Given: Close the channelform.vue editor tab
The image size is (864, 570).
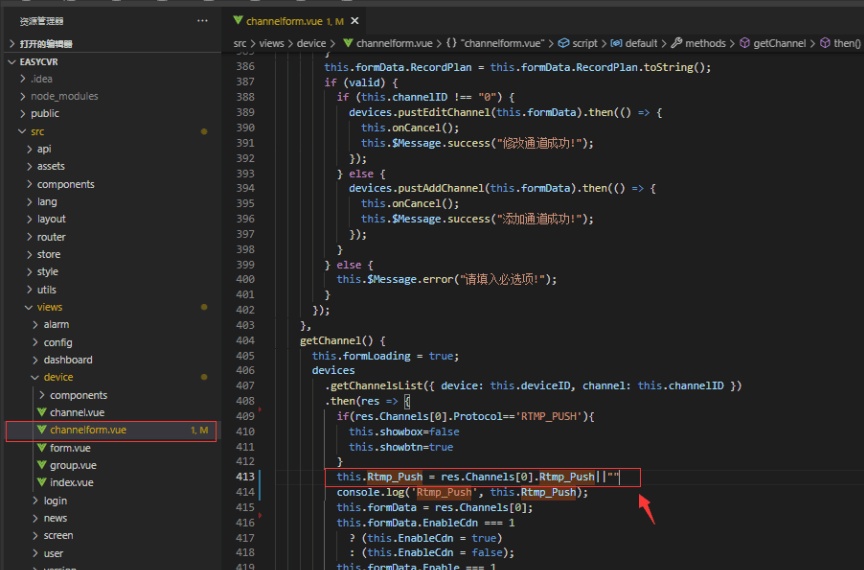Looking at the screenshot, I should click(355, 20).
